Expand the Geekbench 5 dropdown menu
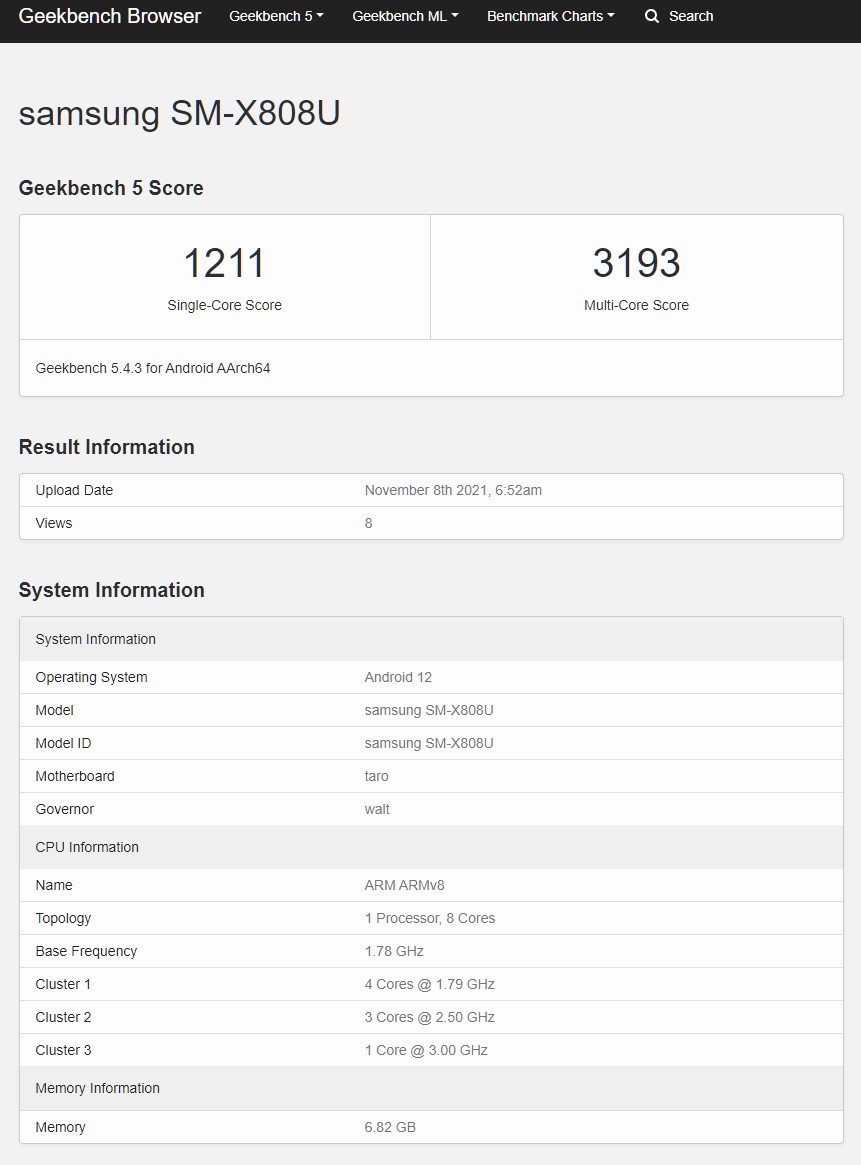Screen dimensions: 861x1165 (x=276, y=17)
